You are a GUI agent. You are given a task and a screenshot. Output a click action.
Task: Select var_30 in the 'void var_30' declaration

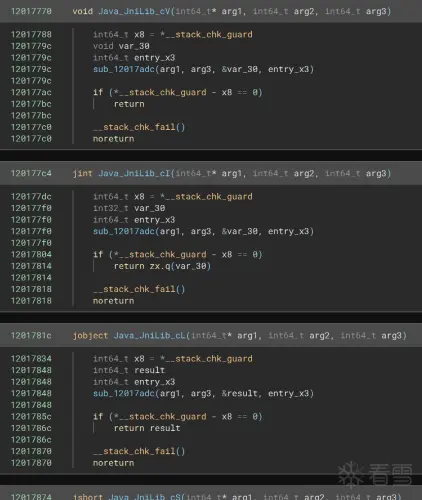(134, 46)
